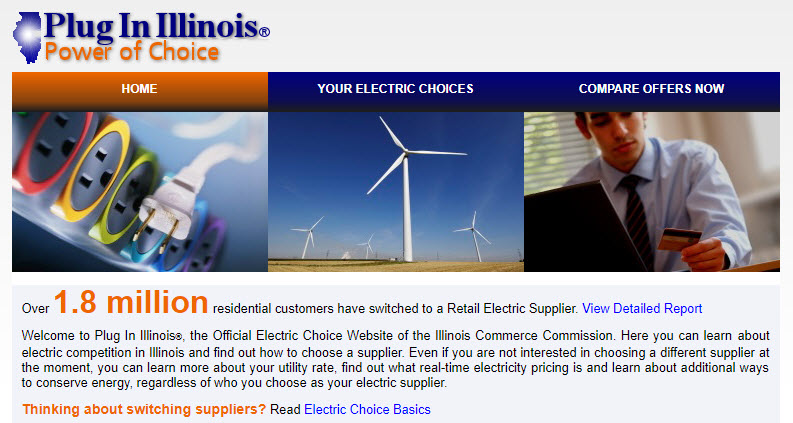Click the Plug In Illinois logo title

(x=151, y=26)
